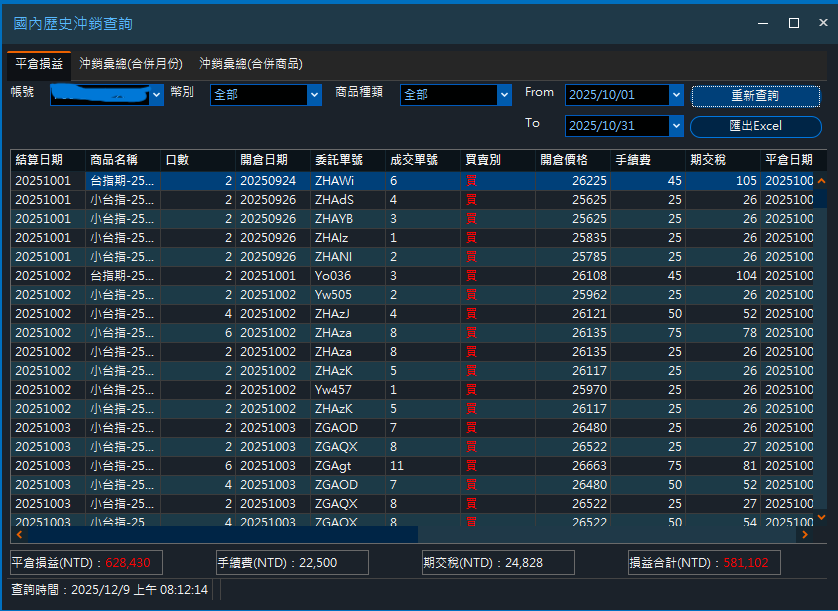838x611 pixels.
Task: Click the horizontal scrollbar thumb
Action: pos(223,535)
